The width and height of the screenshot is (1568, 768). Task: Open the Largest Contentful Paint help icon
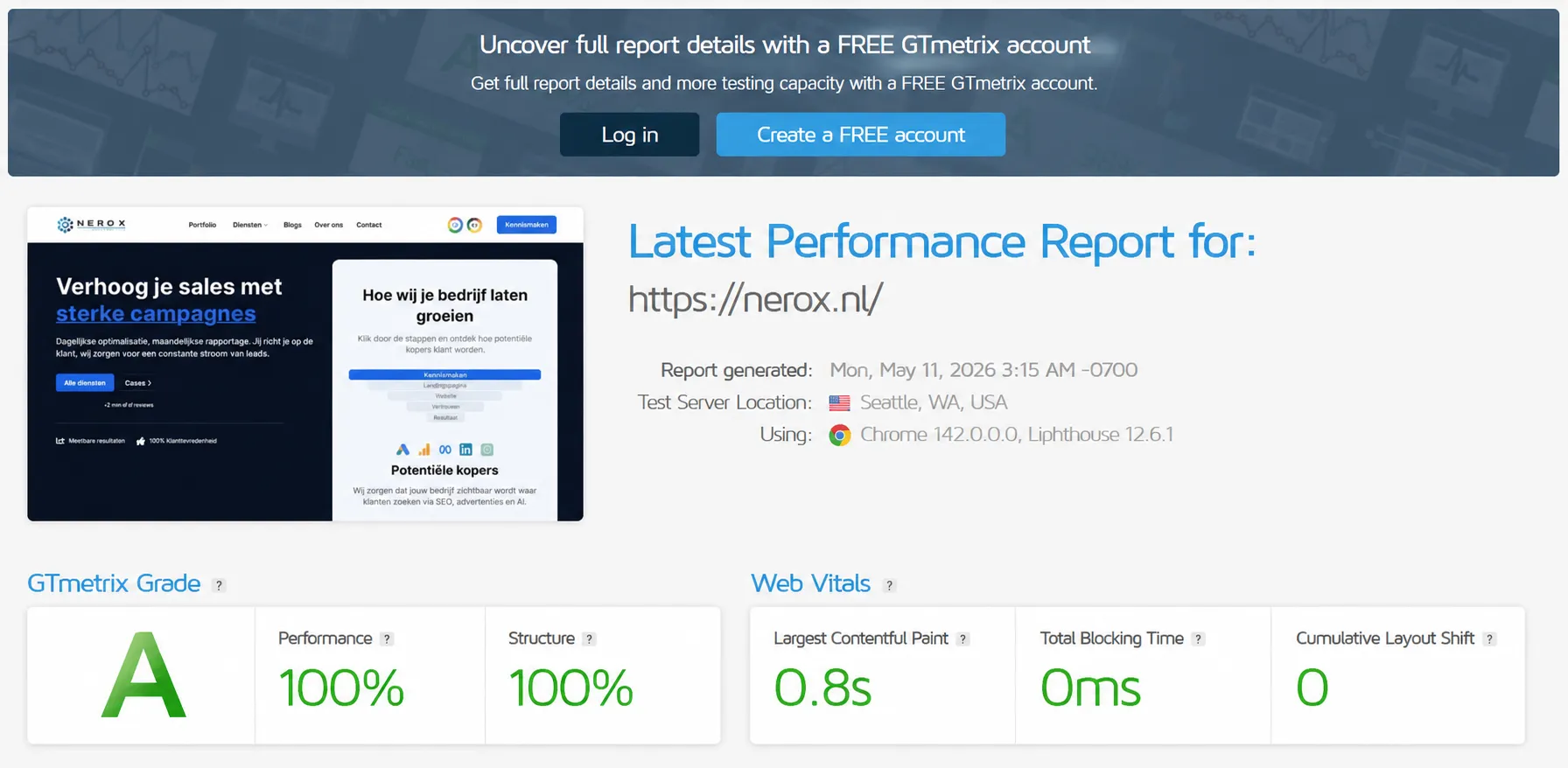(x=962, y=639)
